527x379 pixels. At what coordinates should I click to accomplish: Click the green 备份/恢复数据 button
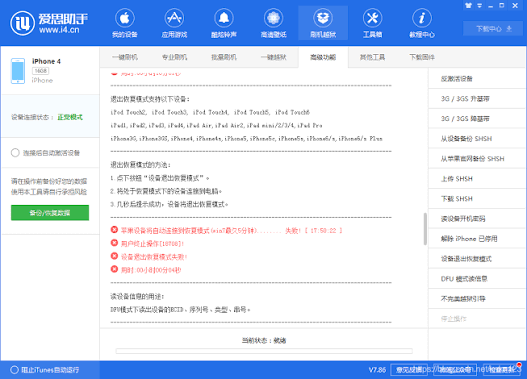pos(50,213)
